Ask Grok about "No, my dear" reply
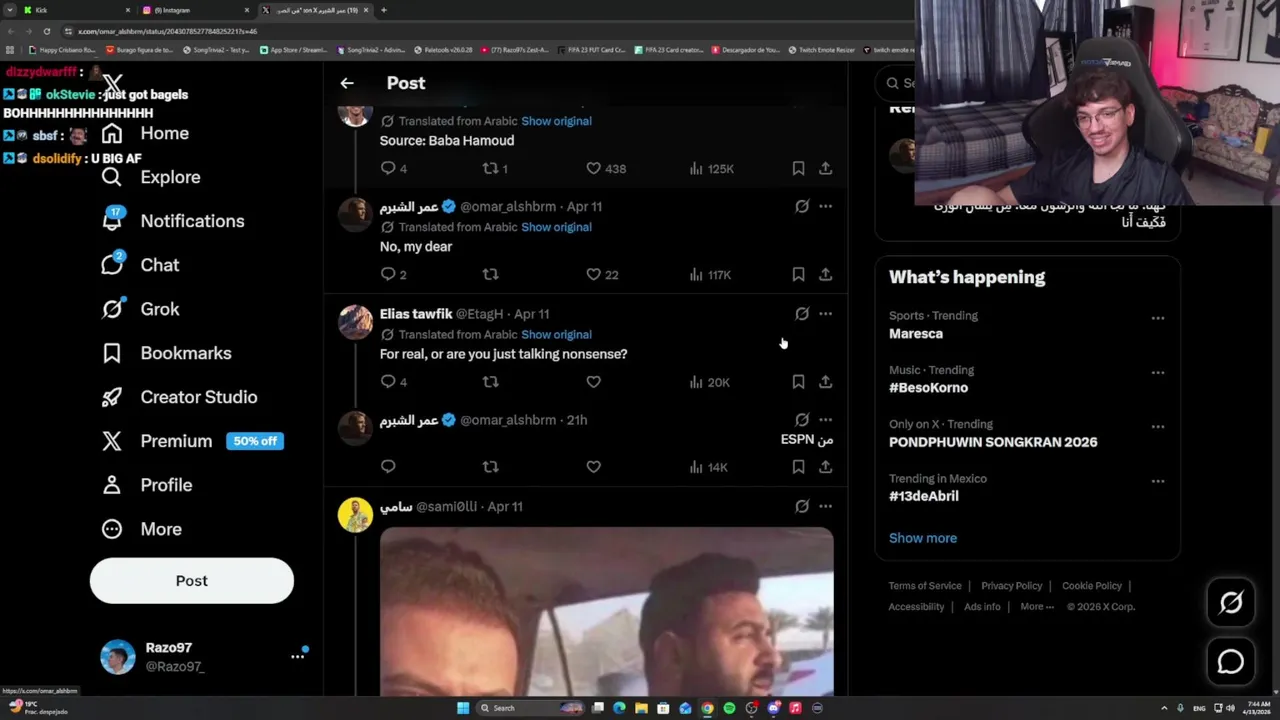 [802, 206]
